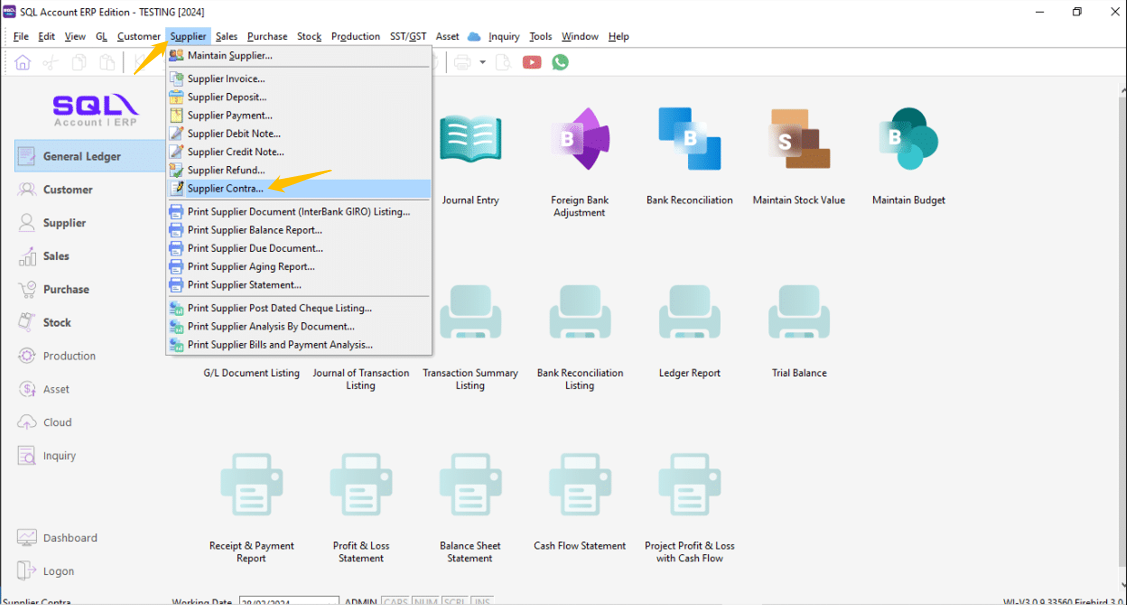Click the cloud icon in the menu bar
Screen dimensions: 1127x605
[474, 36]
